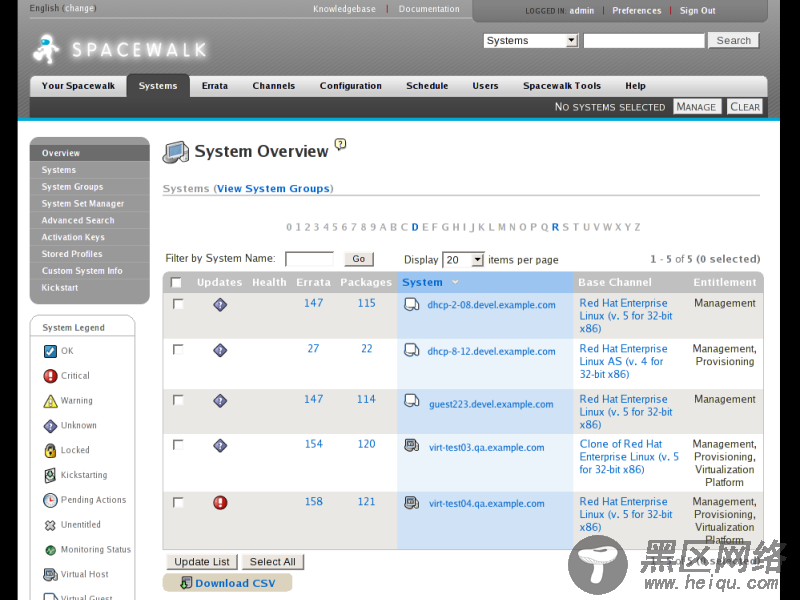Click system icon beside dhcp-8-12.devel.example.com
Screen dimensions: 800x600
(x=412, y=350)
